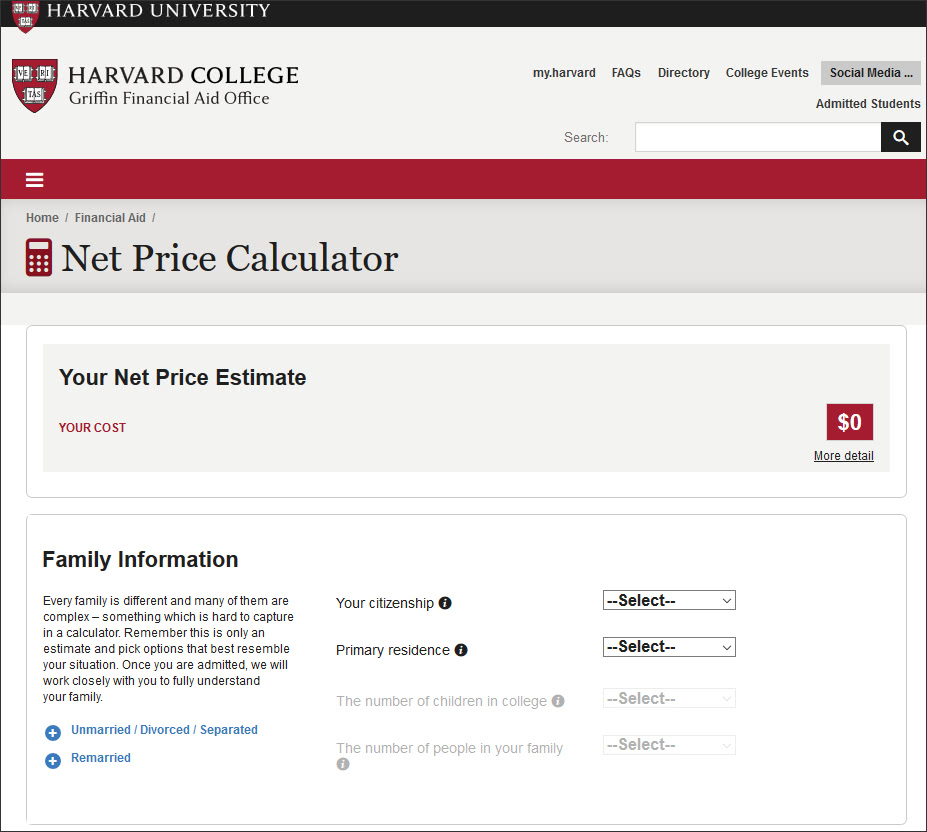Viewport: 927px width, 832px height.
Task: Click the search magnifier button
Action: tap(900, 137)
